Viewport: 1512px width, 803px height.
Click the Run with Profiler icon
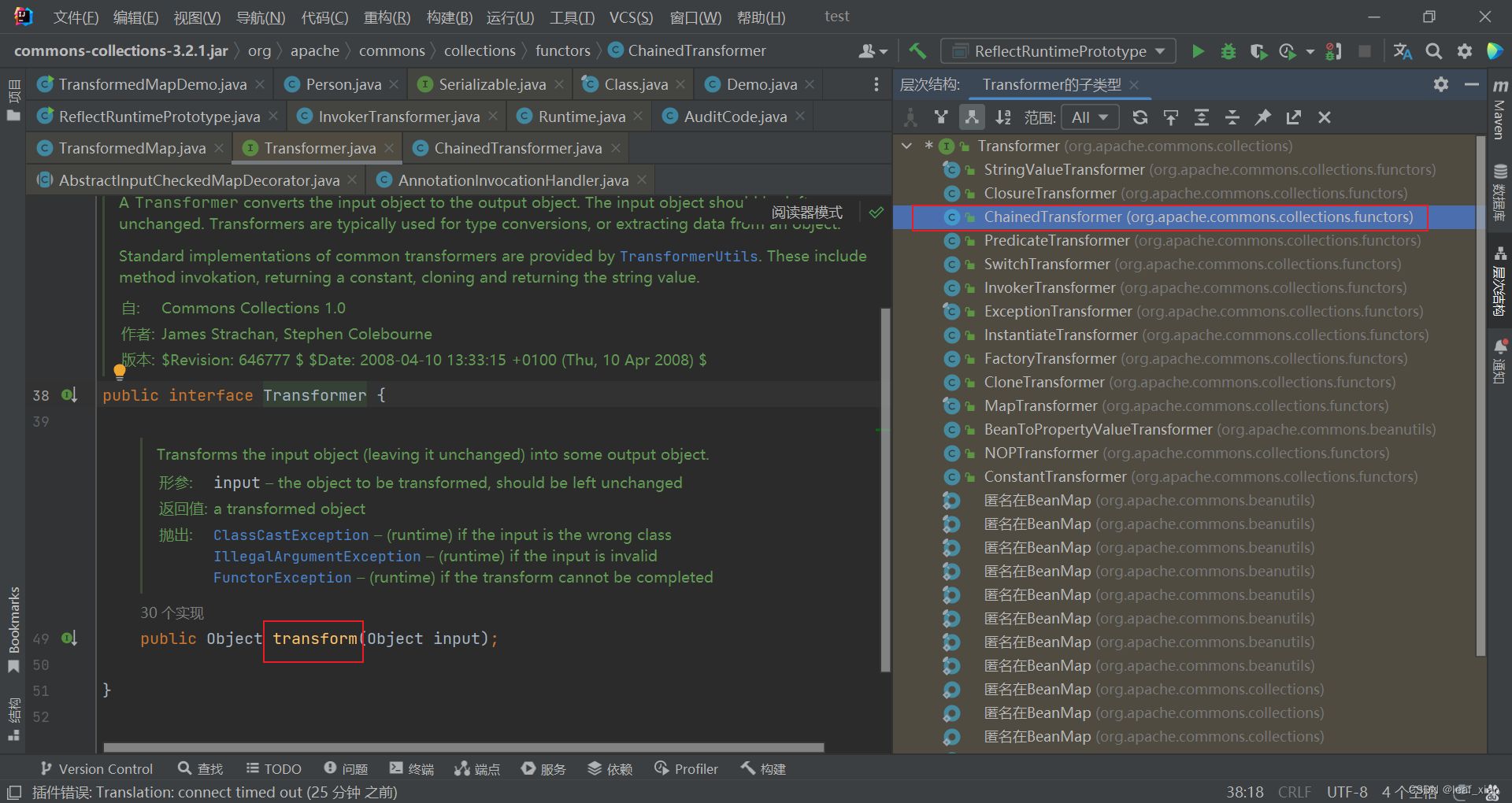click(x=1288, y=51)
